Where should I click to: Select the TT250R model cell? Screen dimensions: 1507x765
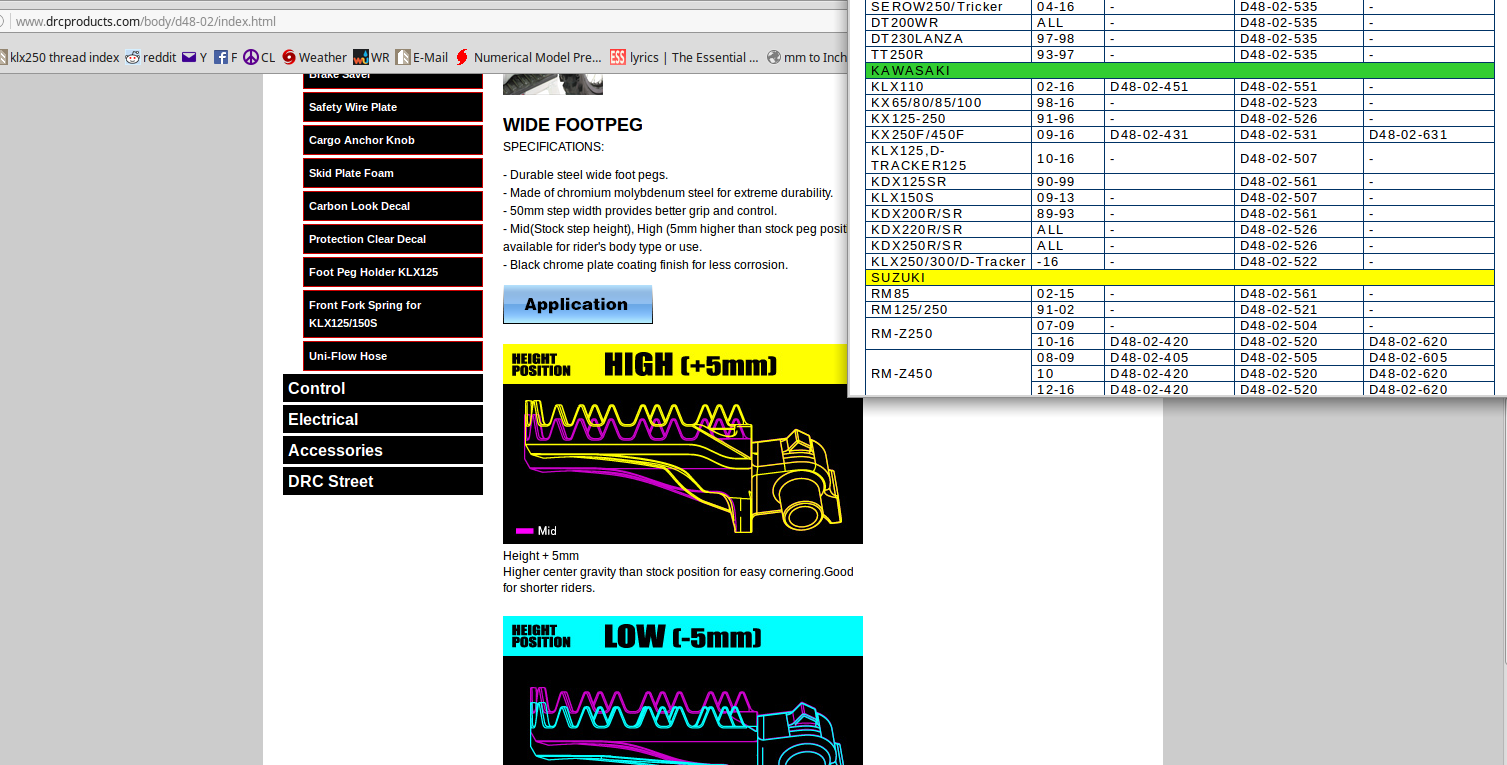[948, 54]
